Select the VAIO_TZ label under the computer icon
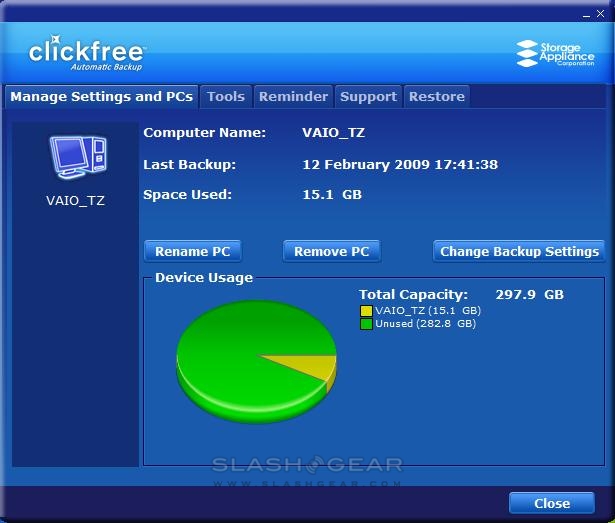Image resolution: width=615 pixels, height=523 pixels. (x=75, y=200)
